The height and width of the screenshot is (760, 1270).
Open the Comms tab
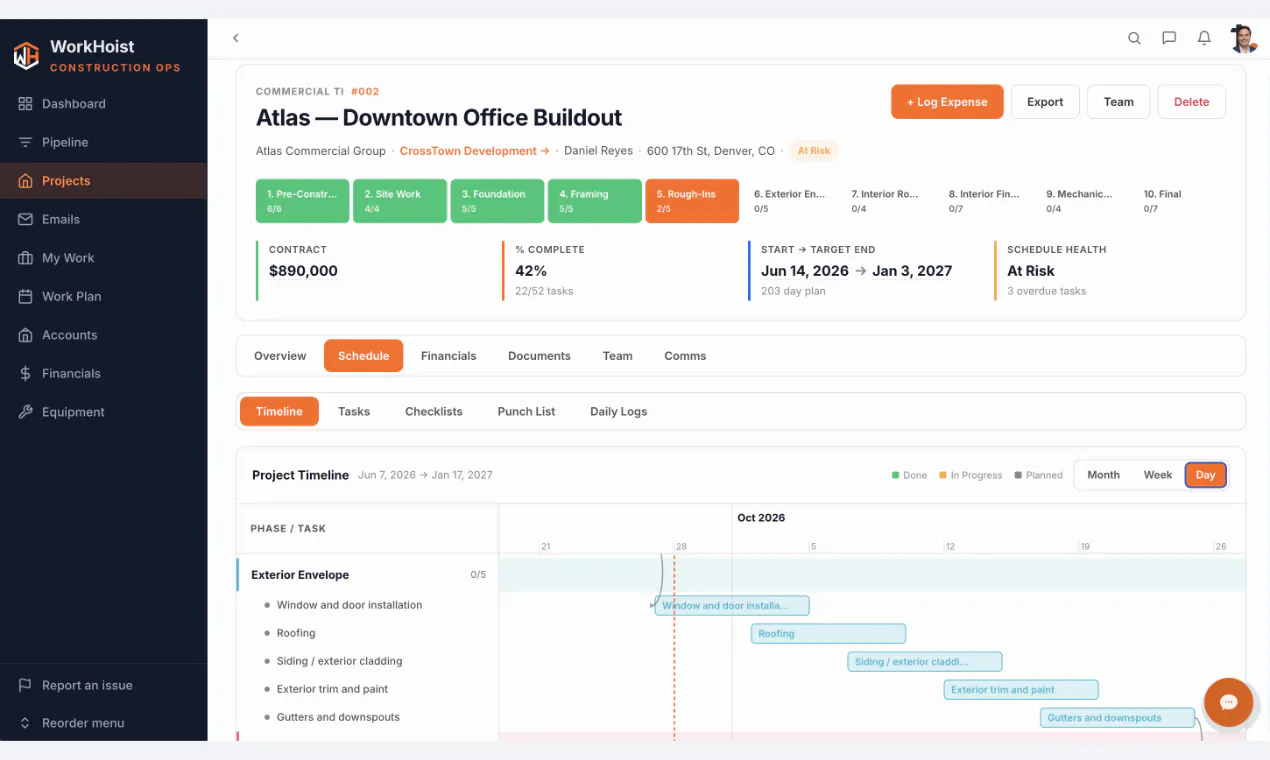(685, 356)
